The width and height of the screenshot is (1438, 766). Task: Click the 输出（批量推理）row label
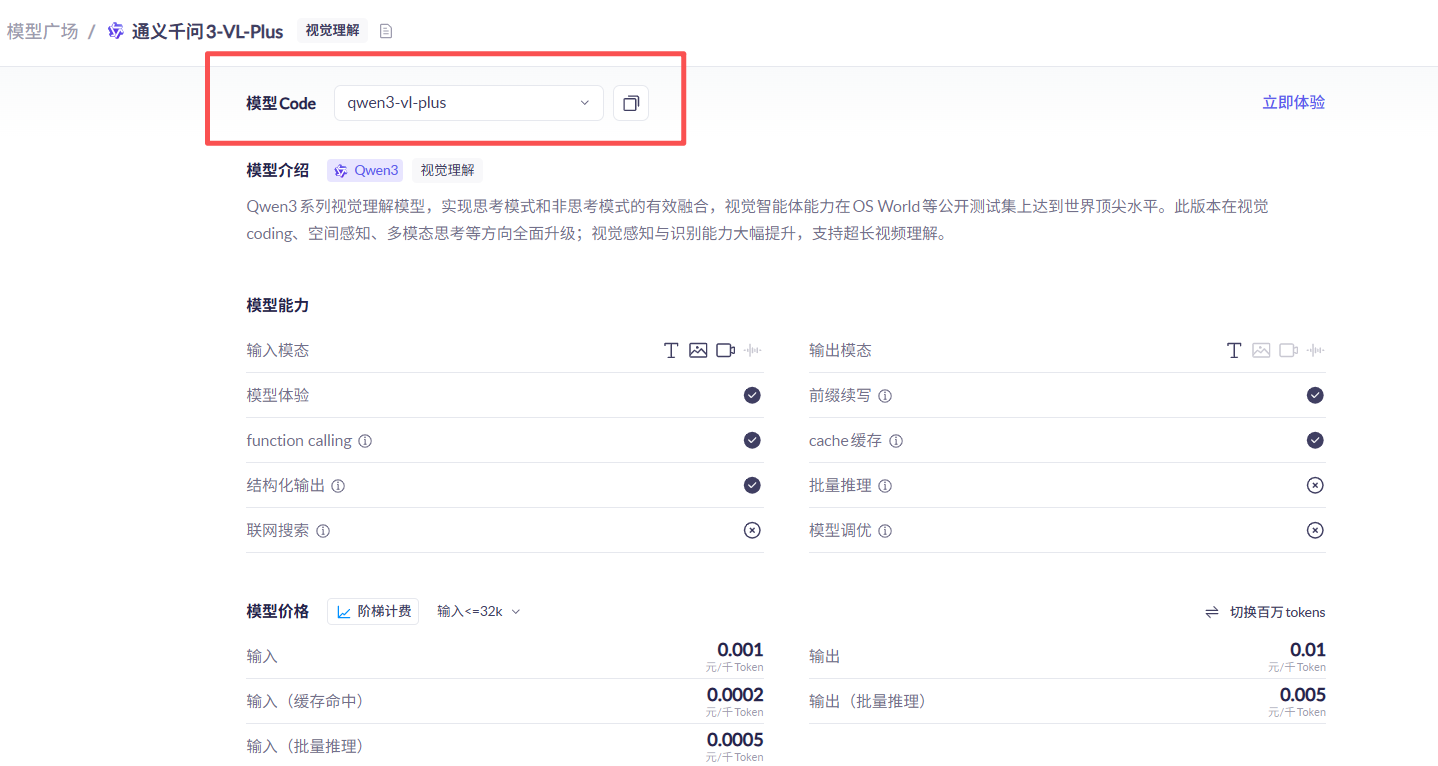[868, 701]
